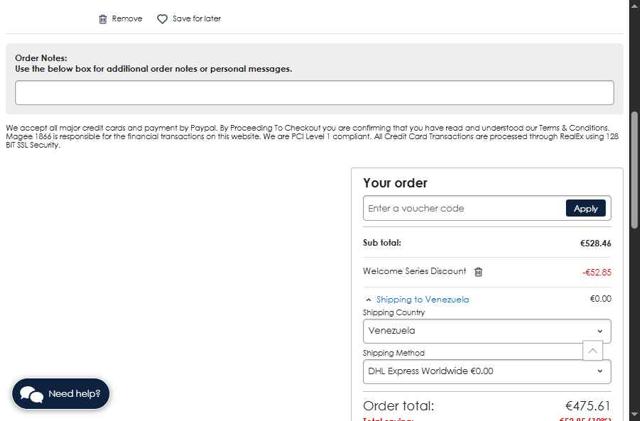
Task: Click the Welcome Series Discount label
Action: point(414,271)
